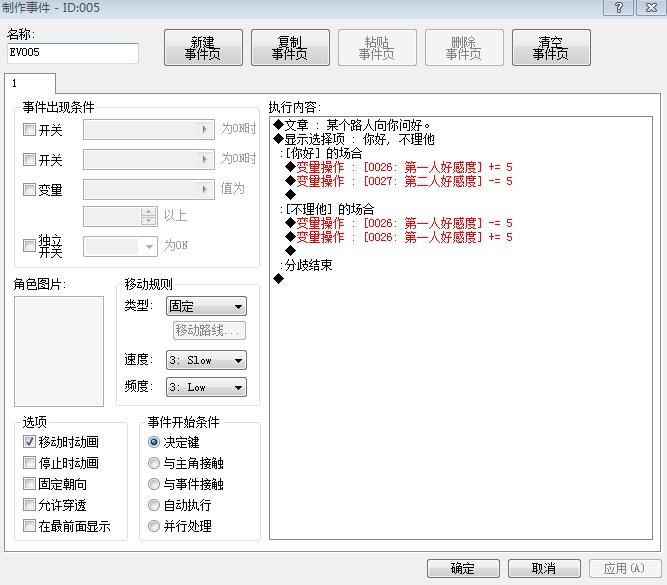Select the 分歧结束 line
The width and height of the screenshot is (667, 585).
coord(307,265)
